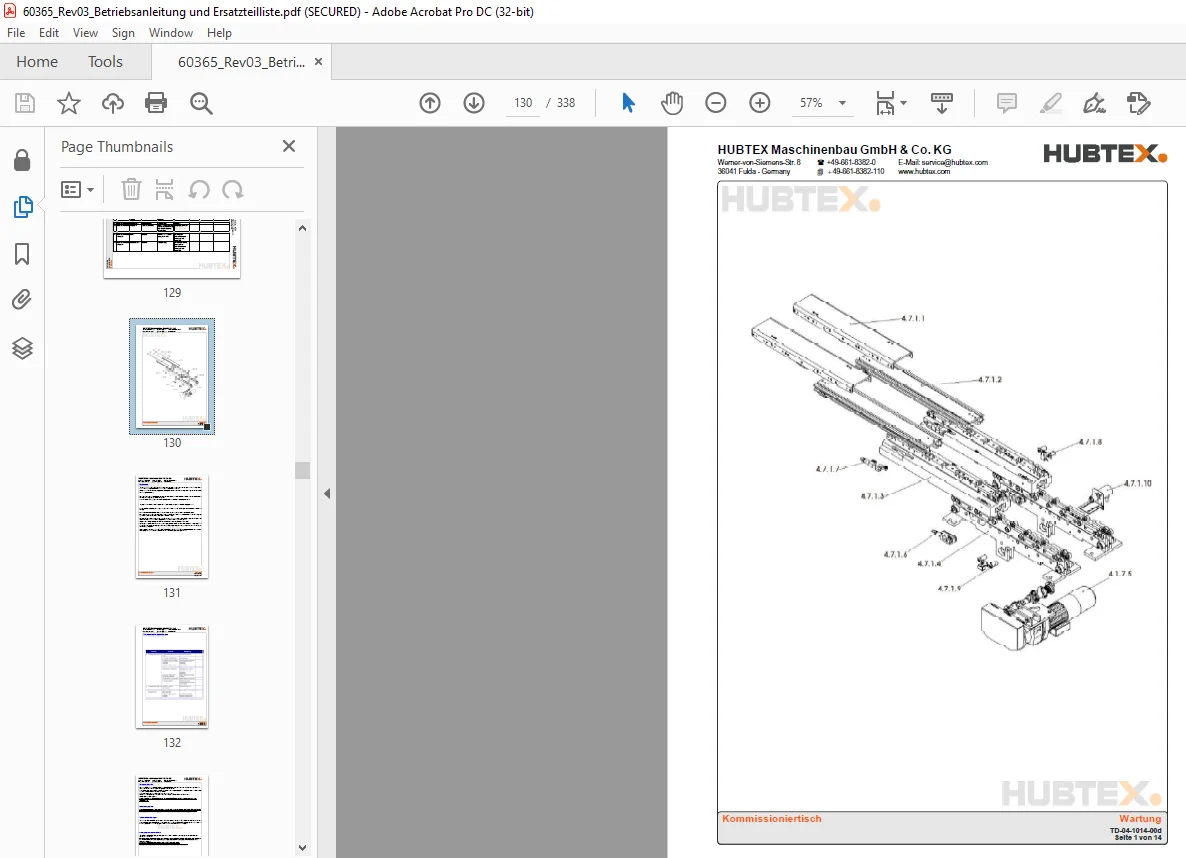Click Kommissioniertisch footer text

(772, 819)
